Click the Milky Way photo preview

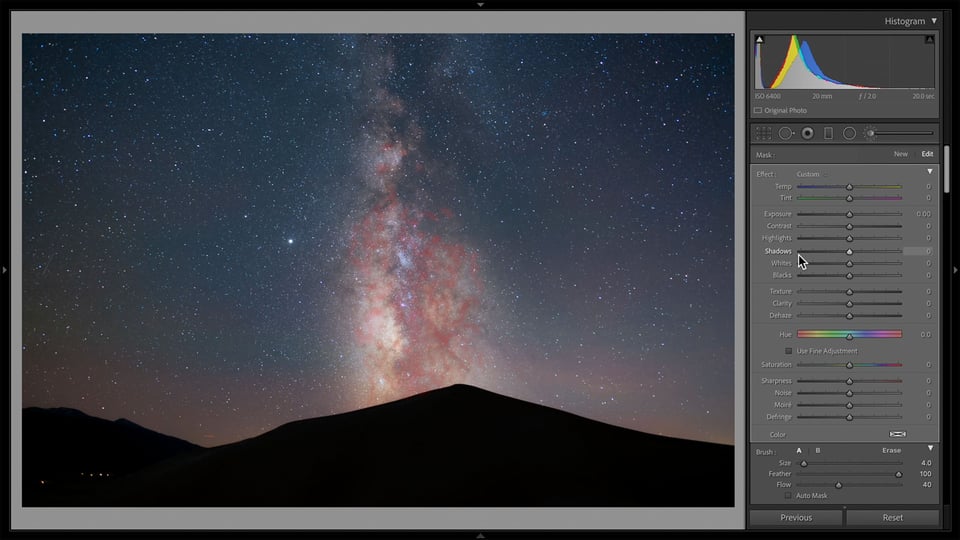point(378,270)
